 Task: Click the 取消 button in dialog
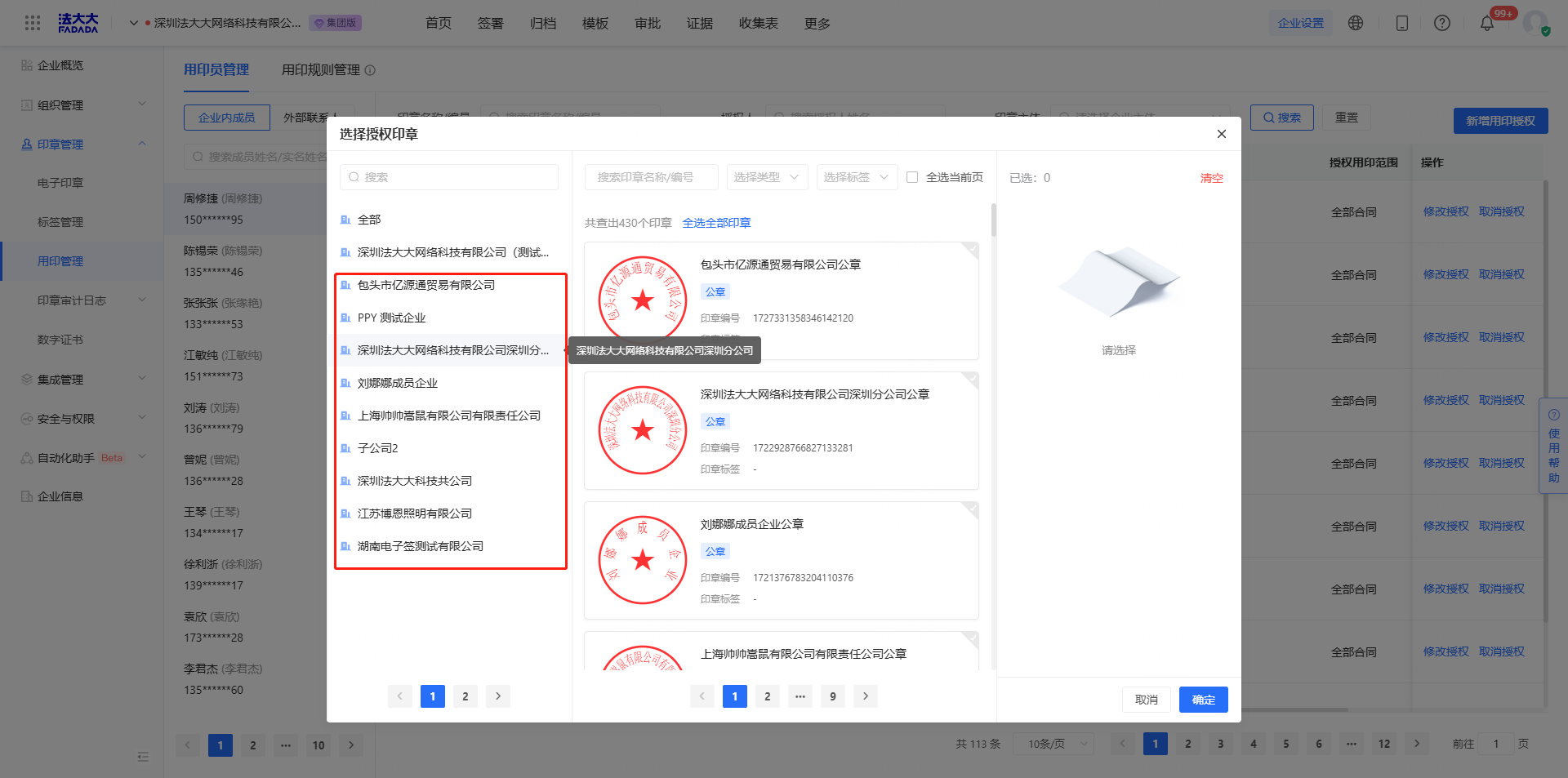1147,700
